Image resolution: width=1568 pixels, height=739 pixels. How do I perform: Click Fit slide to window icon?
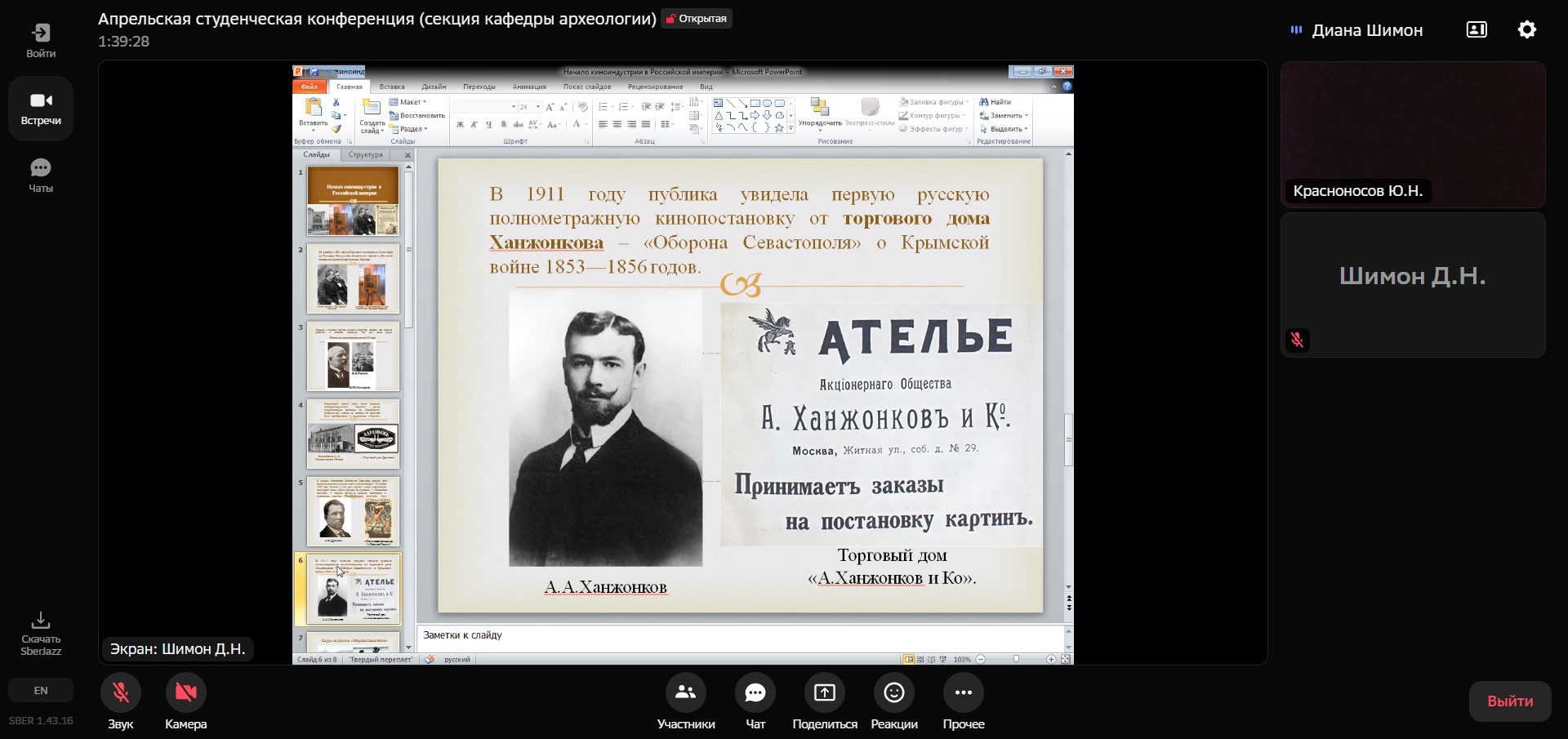[1066, 659]
